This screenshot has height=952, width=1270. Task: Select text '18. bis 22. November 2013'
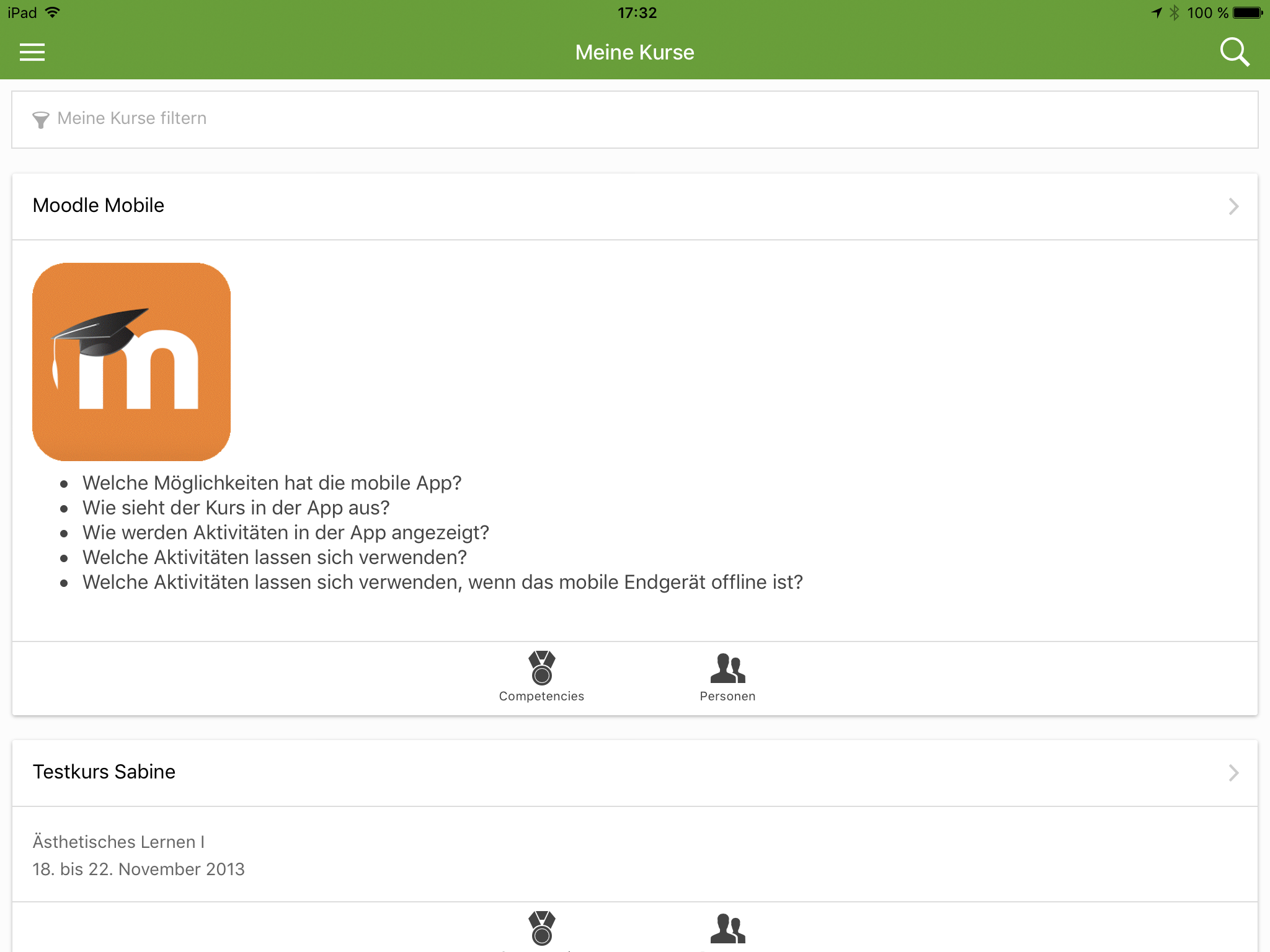[139, 869]
